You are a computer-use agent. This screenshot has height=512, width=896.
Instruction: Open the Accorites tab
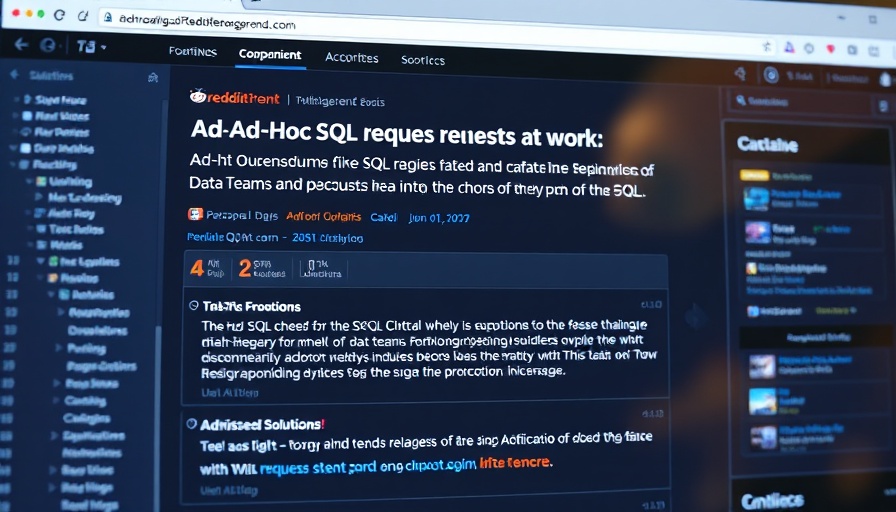[351, 57]
